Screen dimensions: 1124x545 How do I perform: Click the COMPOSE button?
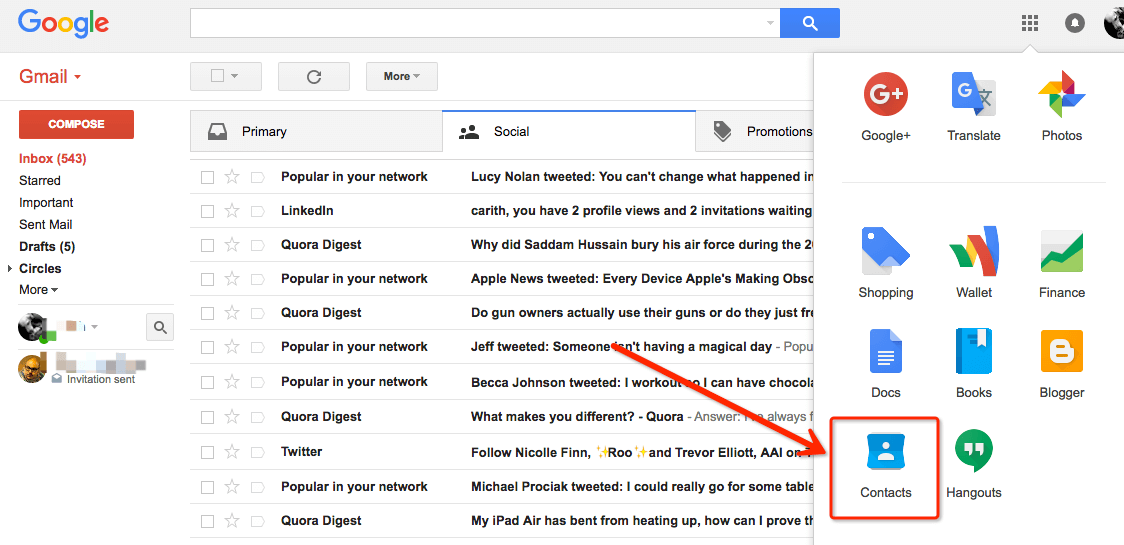click(x=76, y=124)
